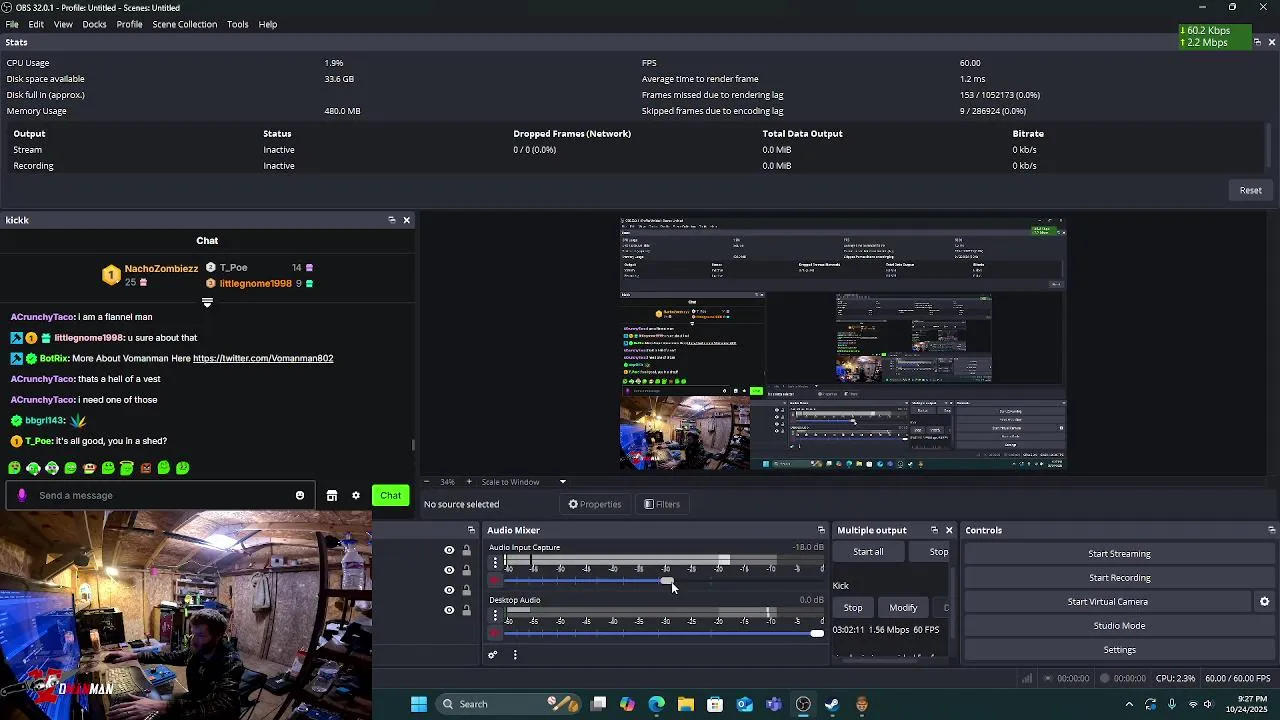
Task: Toggle visibility of the fourth source
Action: (449, 610)
